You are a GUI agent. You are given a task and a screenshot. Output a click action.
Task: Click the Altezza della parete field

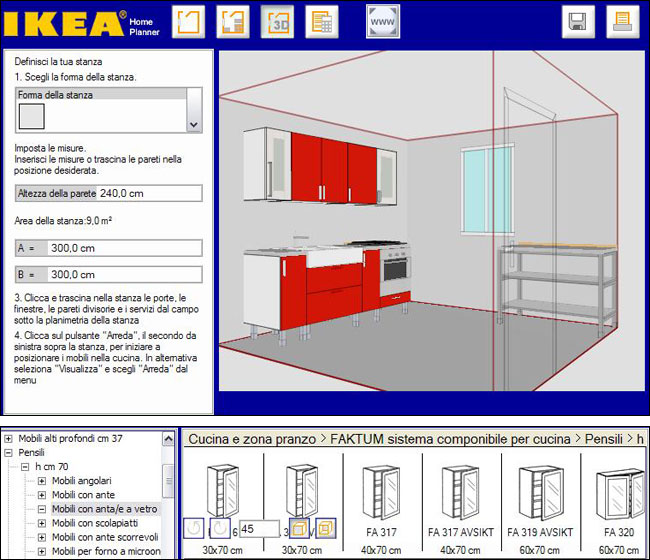[x=150, y=194]
